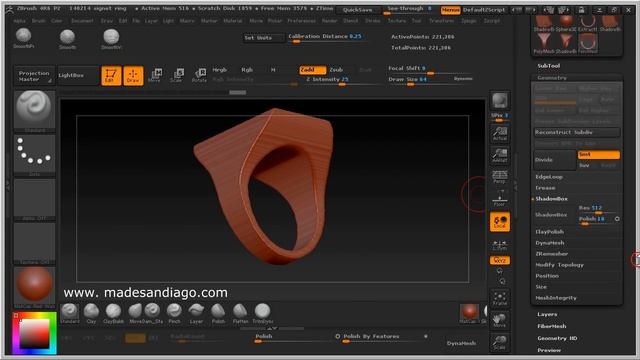Toggle Zsub sculpt mode
Screen dimensions: 640x360
pos(336,70)
